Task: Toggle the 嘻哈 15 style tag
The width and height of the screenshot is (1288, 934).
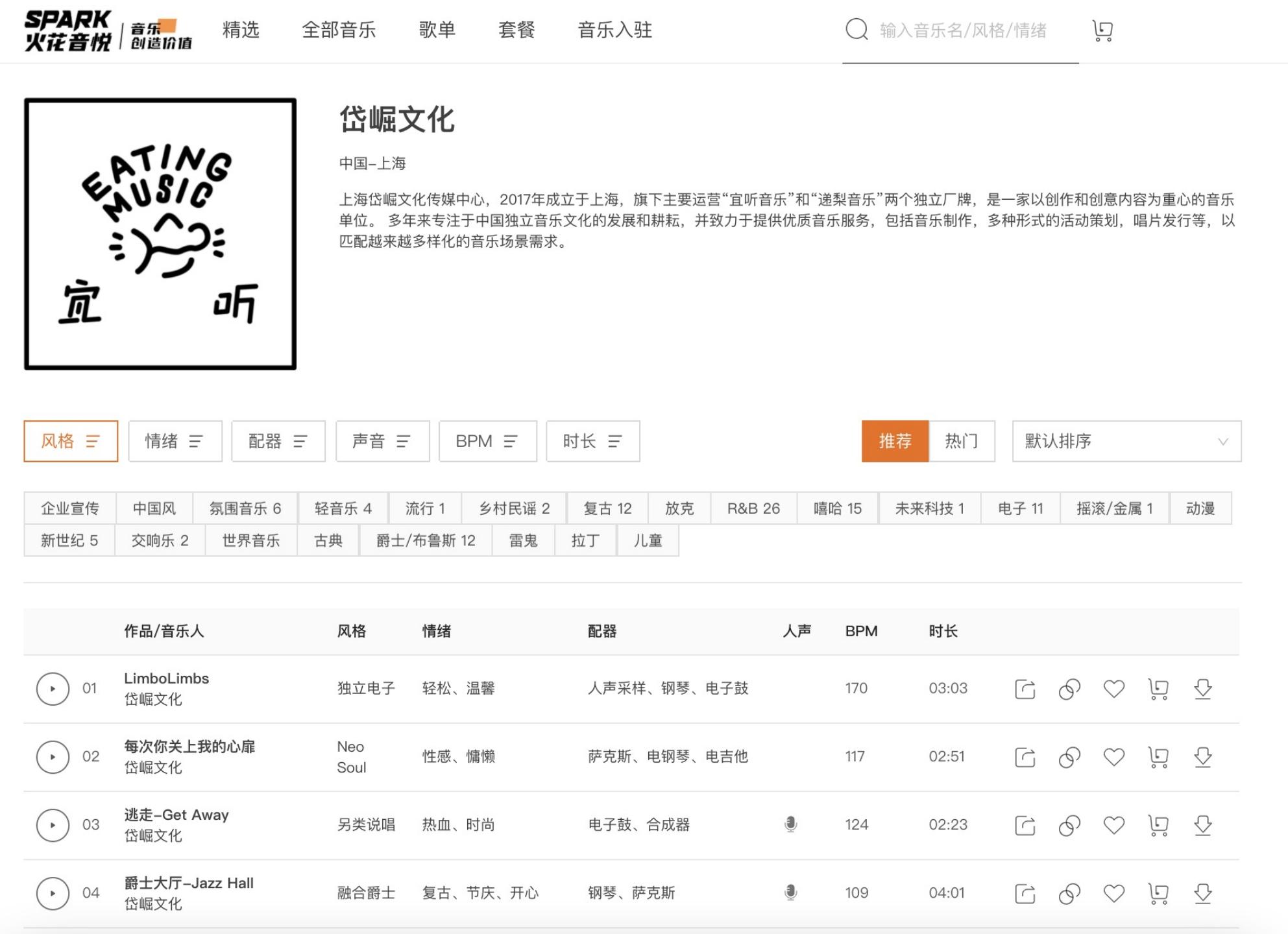Action: coord(838,508)
